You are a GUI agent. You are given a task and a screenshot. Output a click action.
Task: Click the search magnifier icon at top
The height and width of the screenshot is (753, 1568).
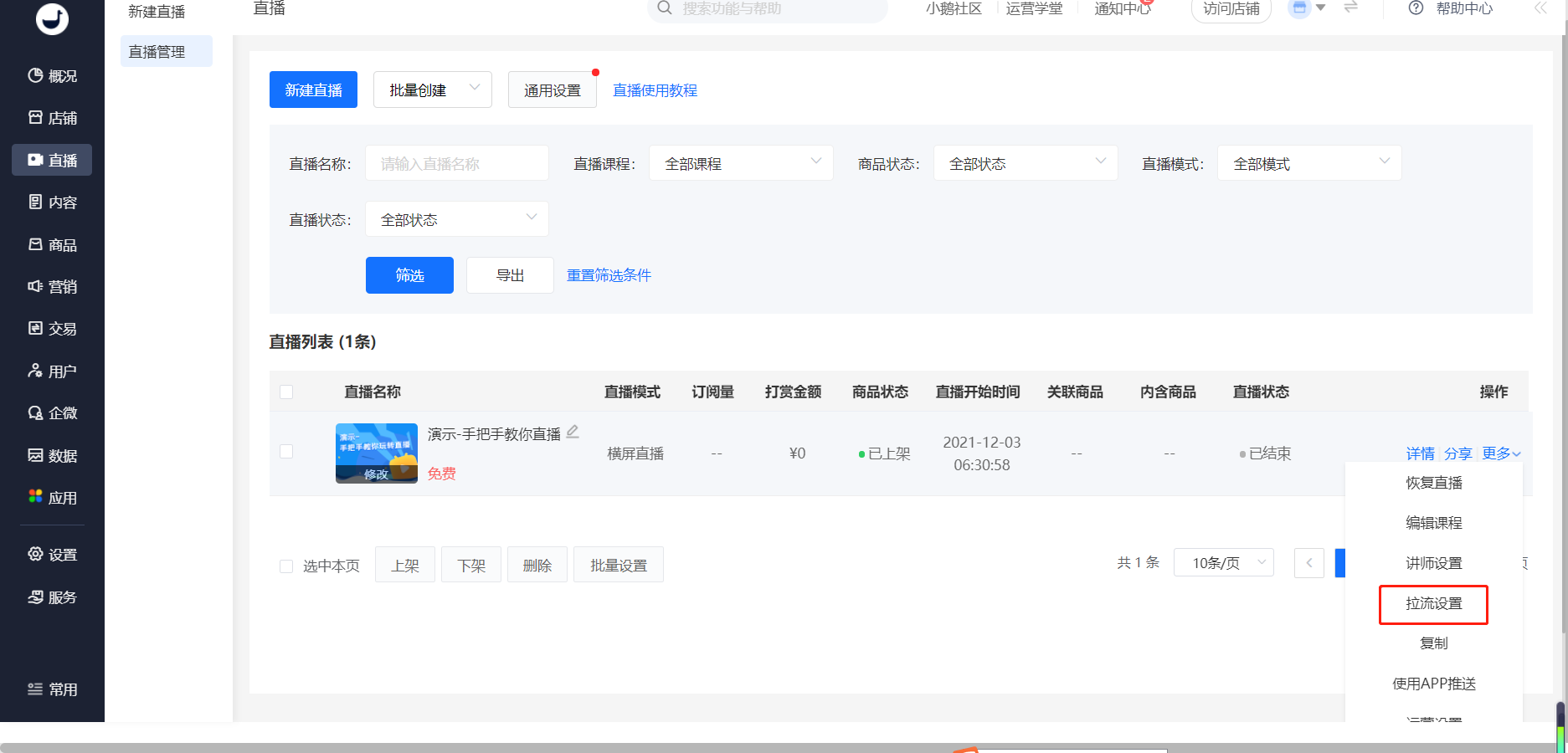pos(665,8)
